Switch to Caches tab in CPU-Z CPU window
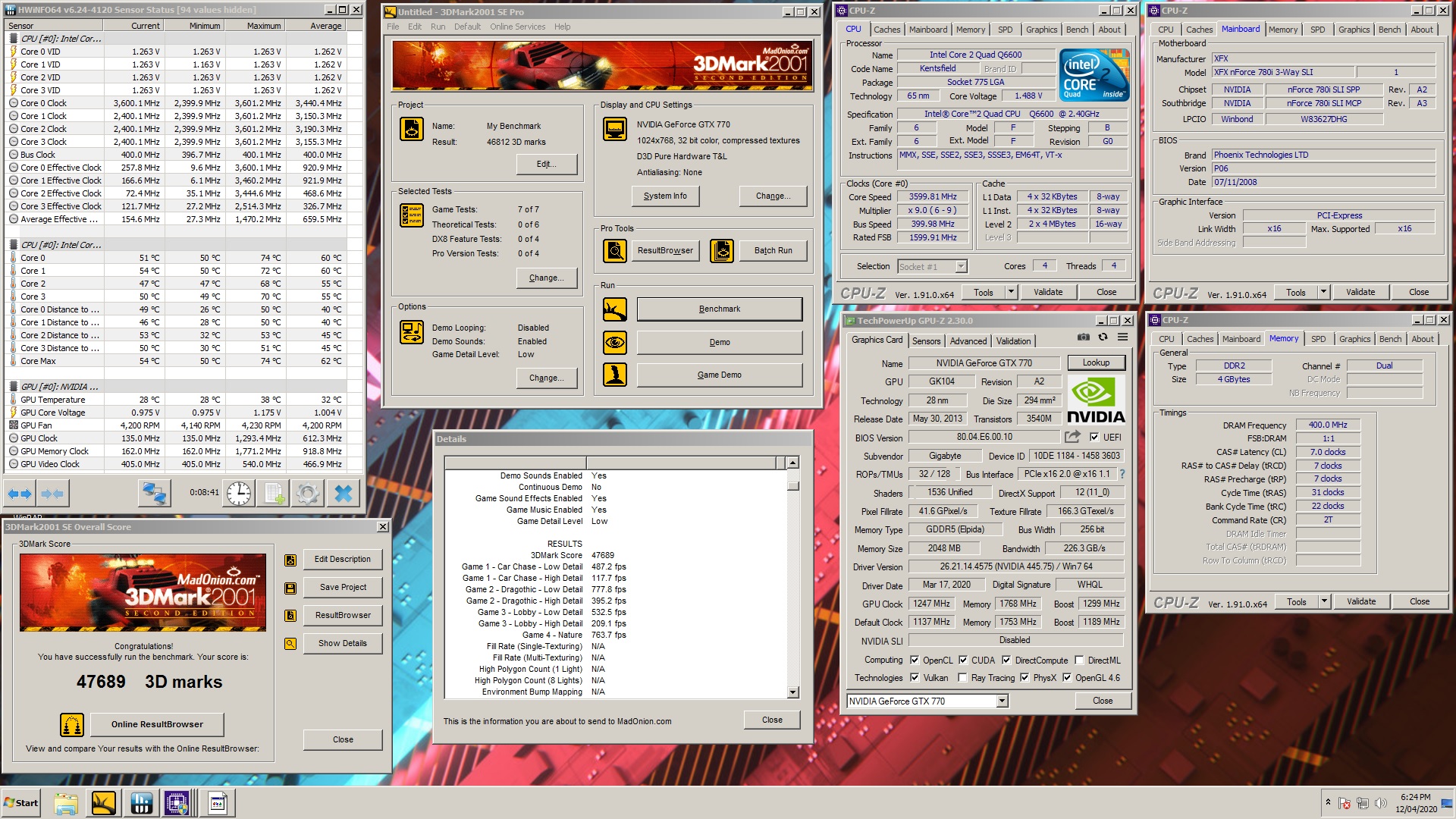 point(886,30)
